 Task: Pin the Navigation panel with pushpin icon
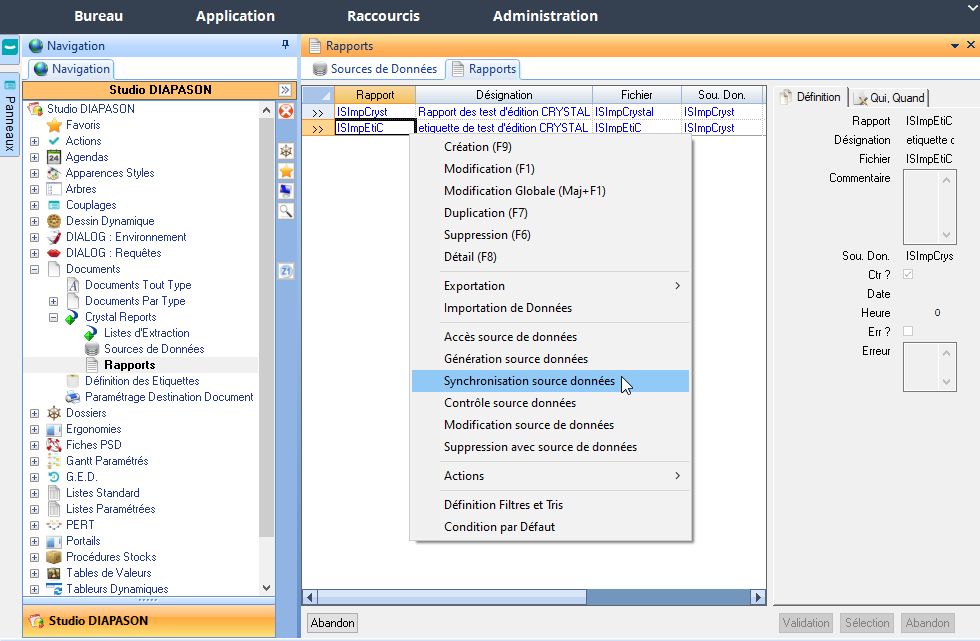tap(286, 46)
